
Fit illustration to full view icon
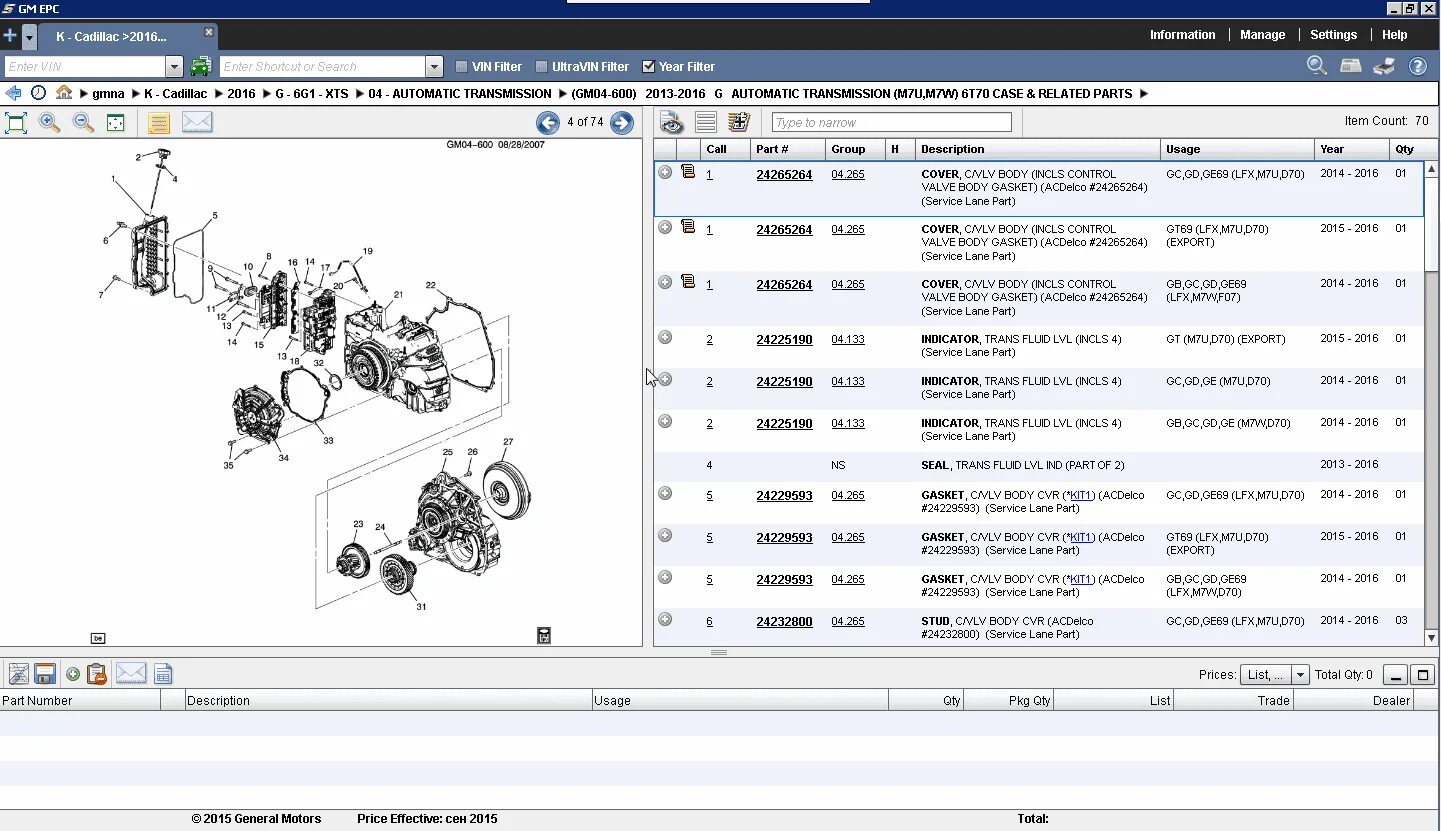coord(16,123)
